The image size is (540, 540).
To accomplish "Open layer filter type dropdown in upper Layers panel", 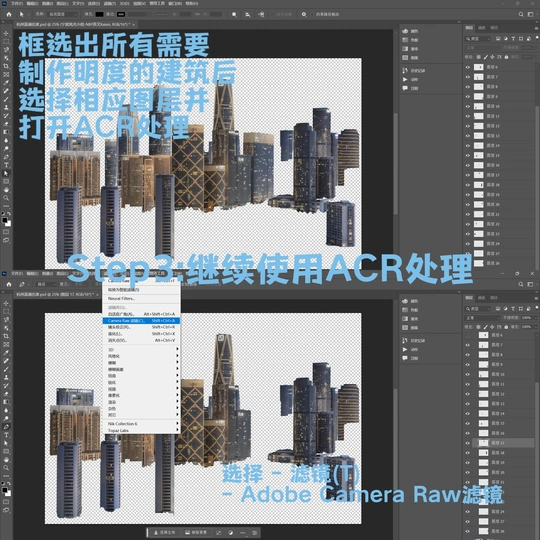I will point(478,39).
